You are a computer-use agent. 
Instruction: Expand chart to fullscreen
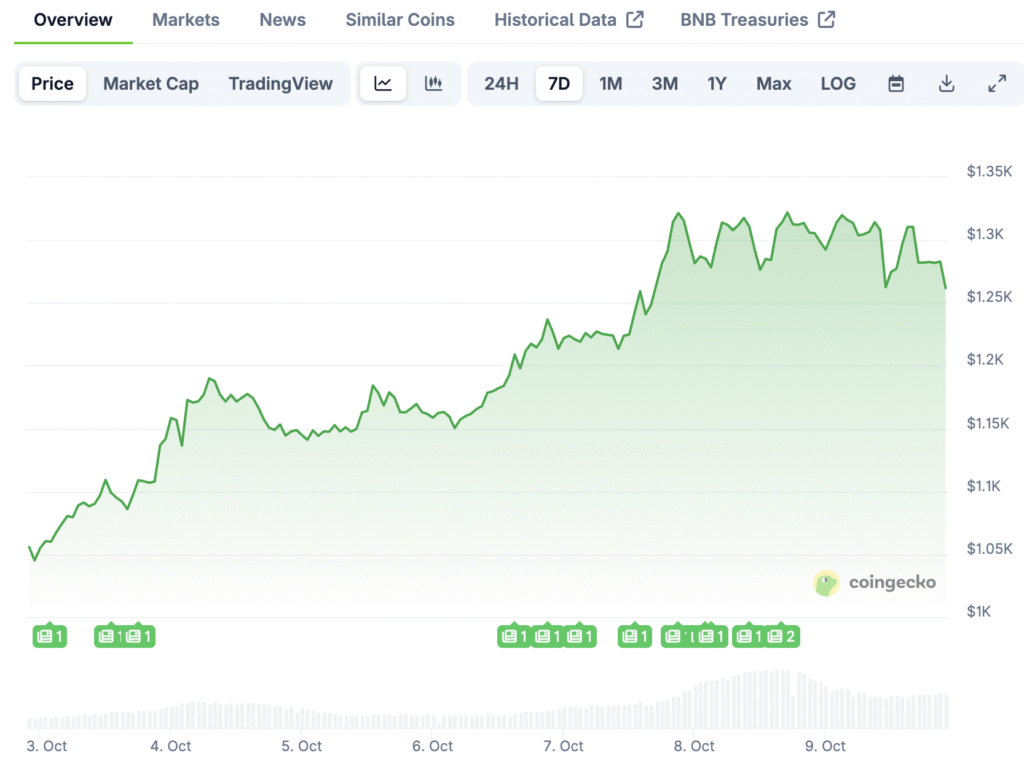point(997,84)
